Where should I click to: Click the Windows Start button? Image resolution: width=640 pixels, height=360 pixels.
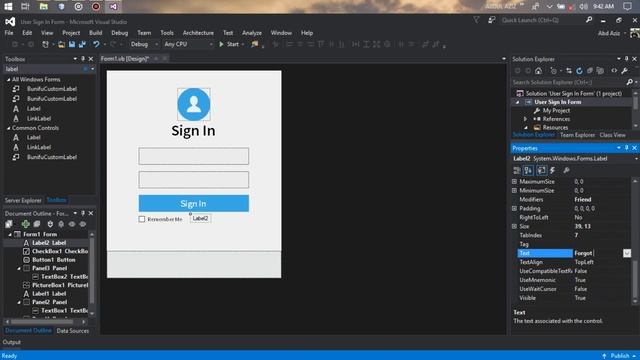8,6
